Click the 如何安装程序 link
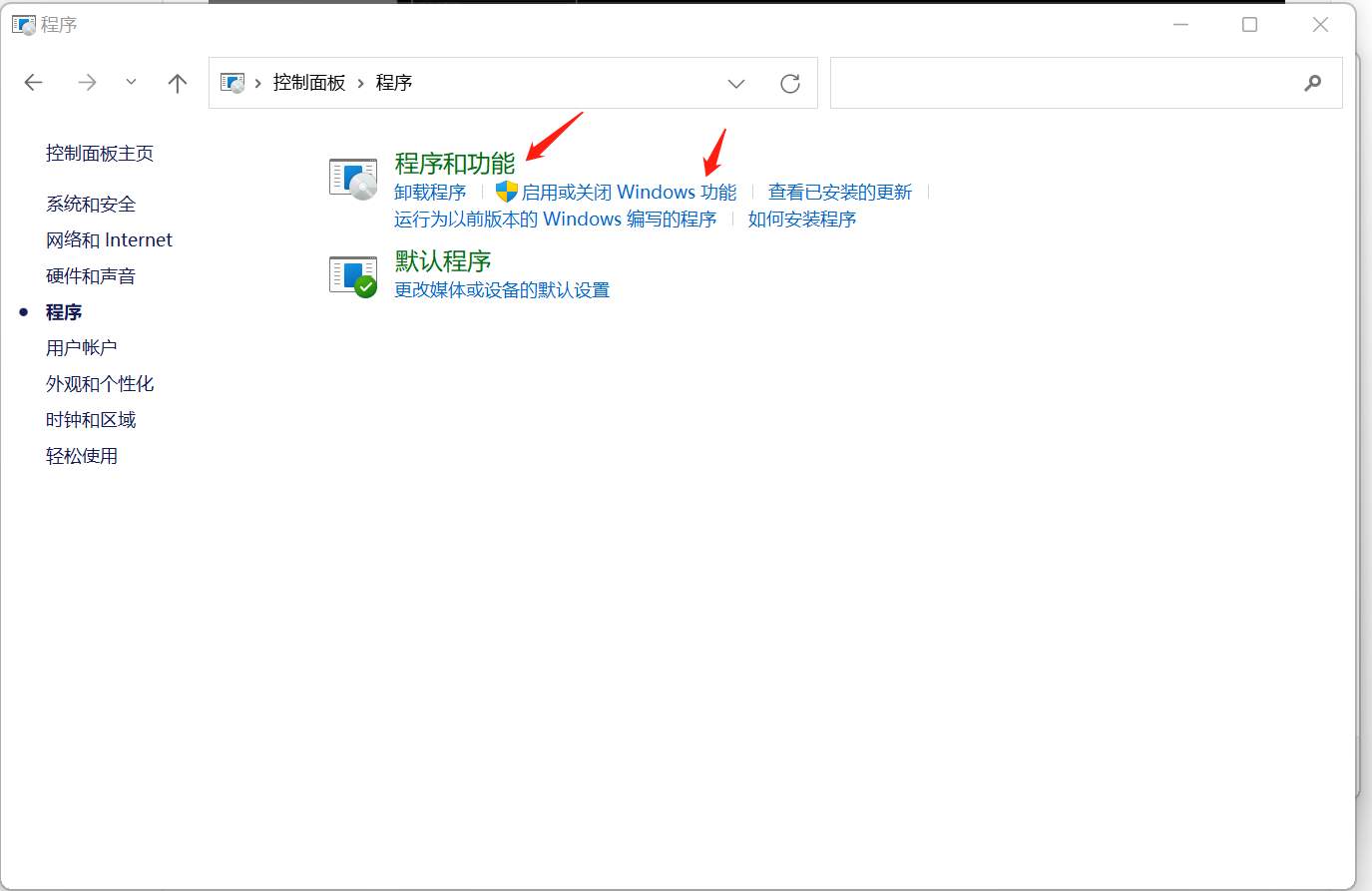 pyautogui.click(x=802, y=220)
